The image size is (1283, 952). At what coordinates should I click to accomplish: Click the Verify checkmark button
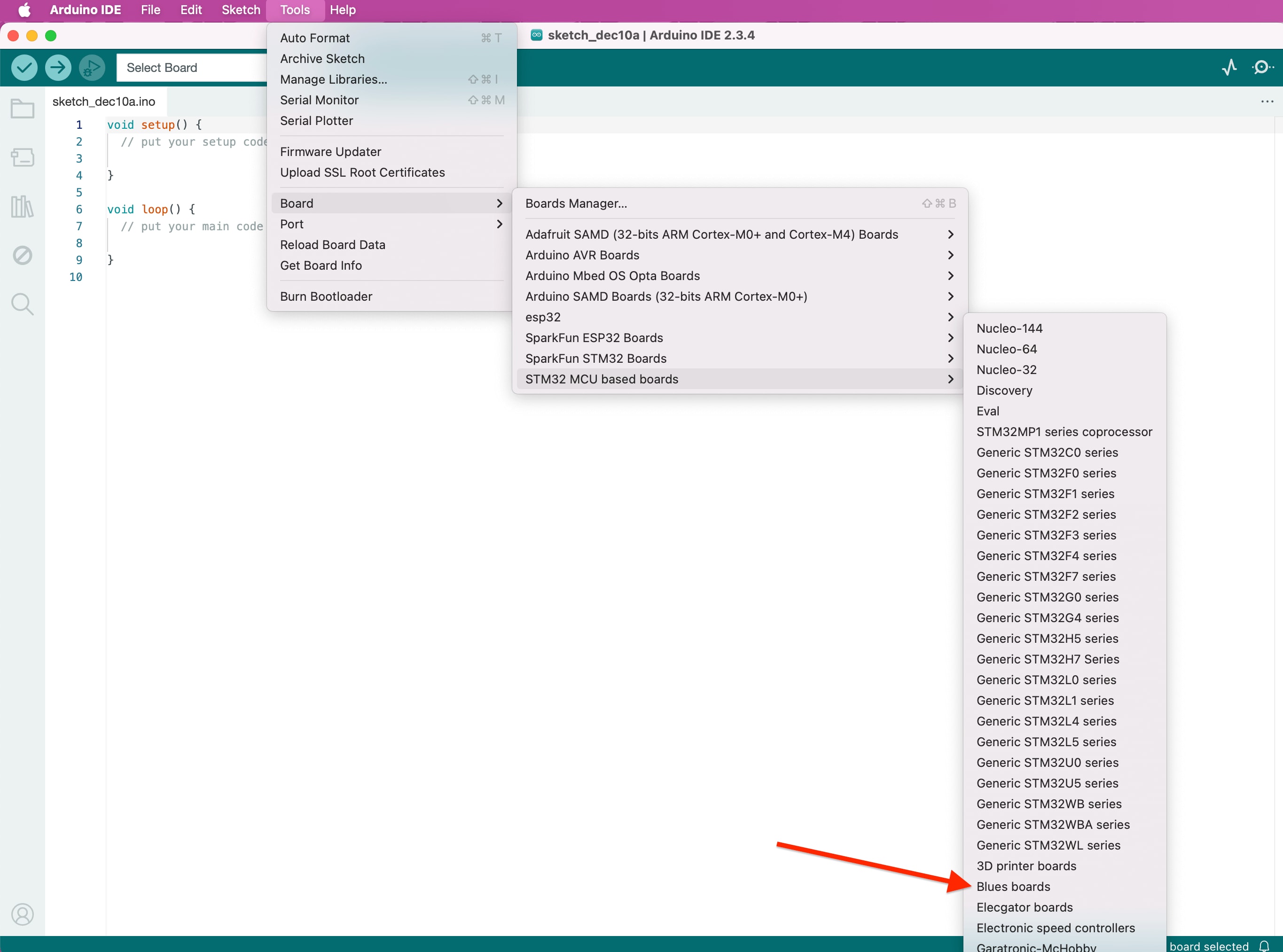[x=24, y=67]
